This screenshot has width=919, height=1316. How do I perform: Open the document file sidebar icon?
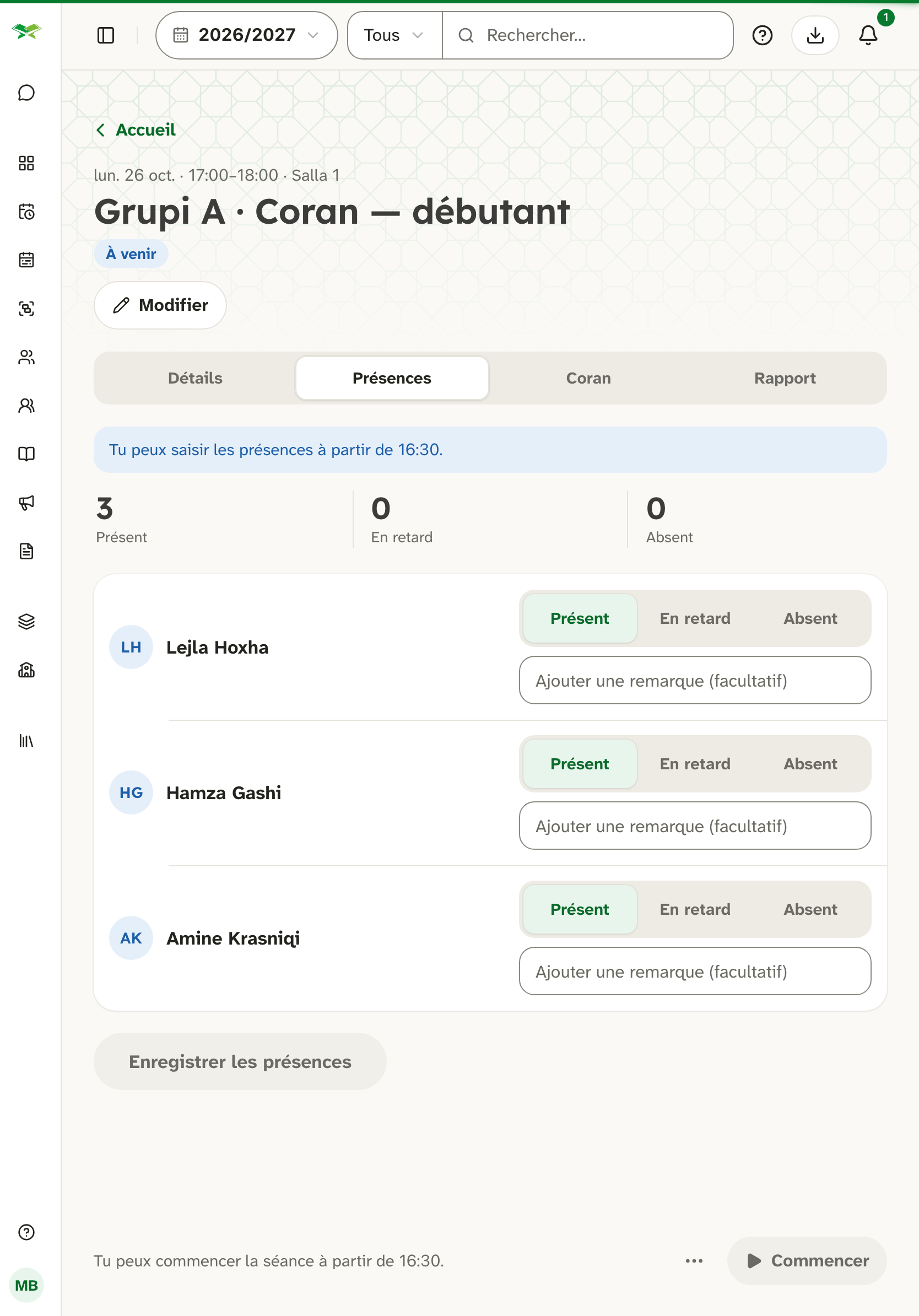point(26,552)
